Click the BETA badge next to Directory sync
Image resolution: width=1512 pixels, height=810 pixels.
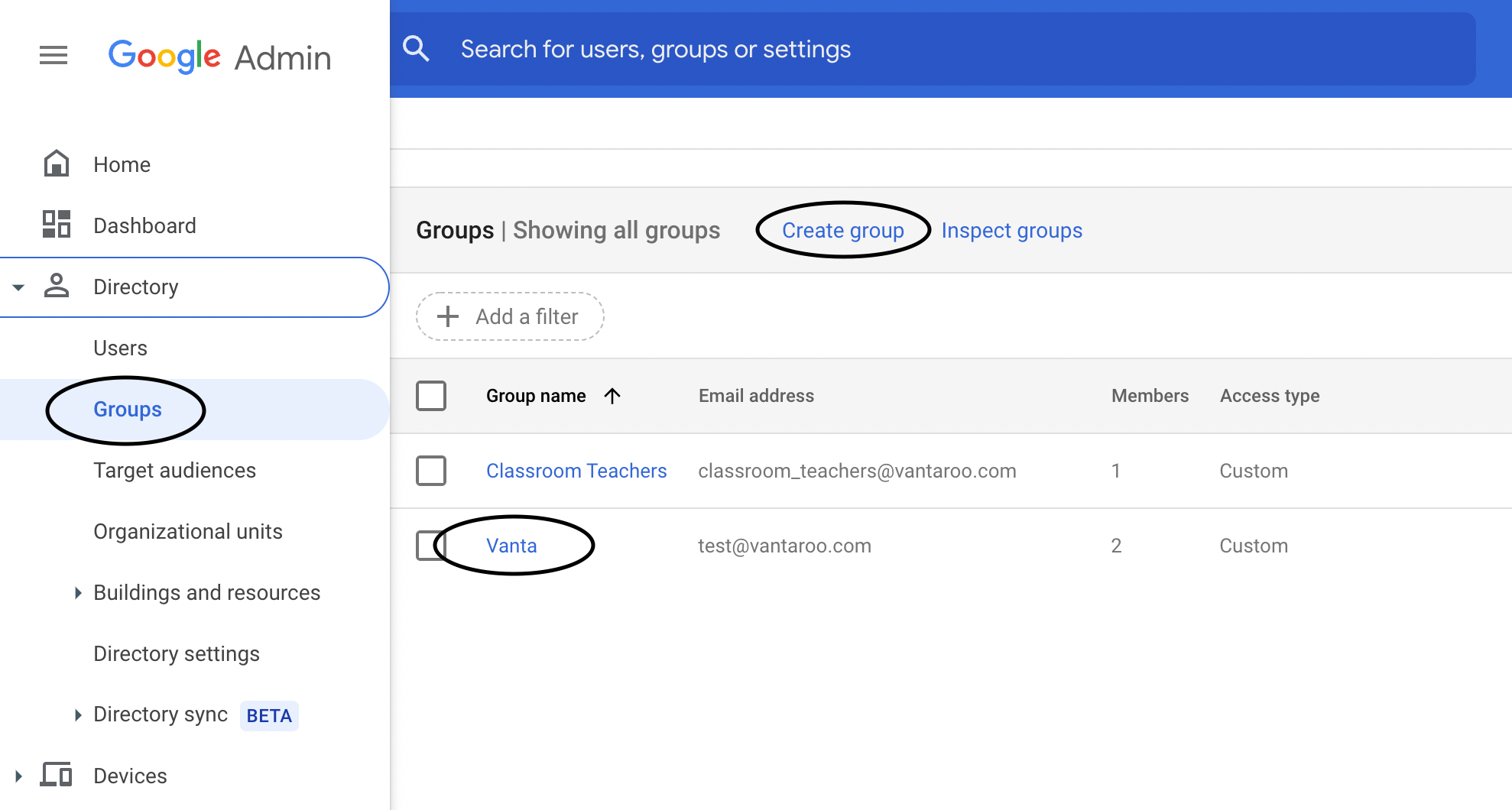tap(269, 716)
